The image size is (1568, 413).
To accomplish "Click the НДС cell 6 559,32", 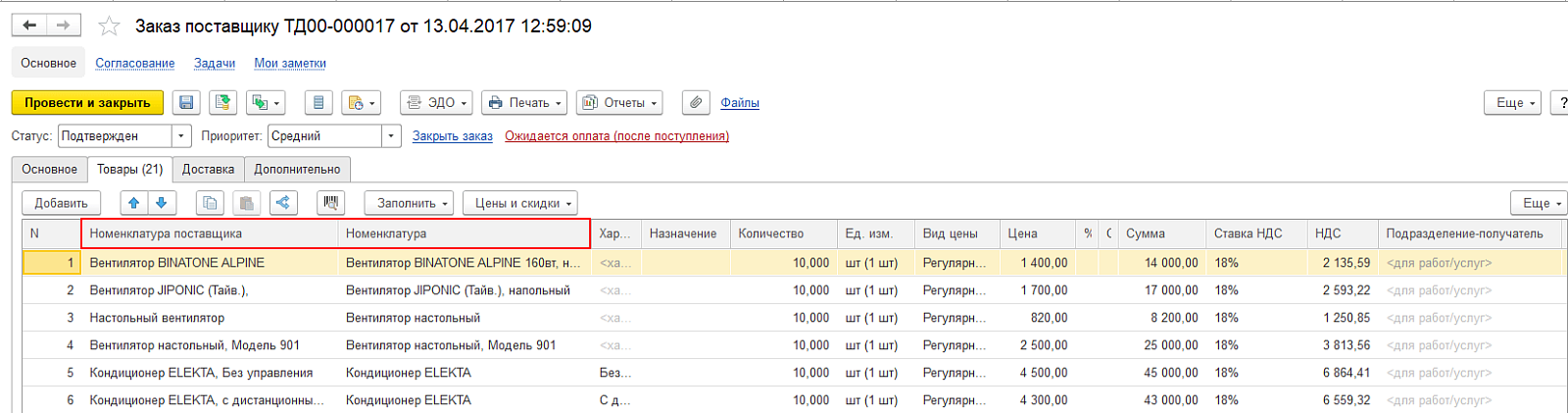I will tap(1343, 400).
